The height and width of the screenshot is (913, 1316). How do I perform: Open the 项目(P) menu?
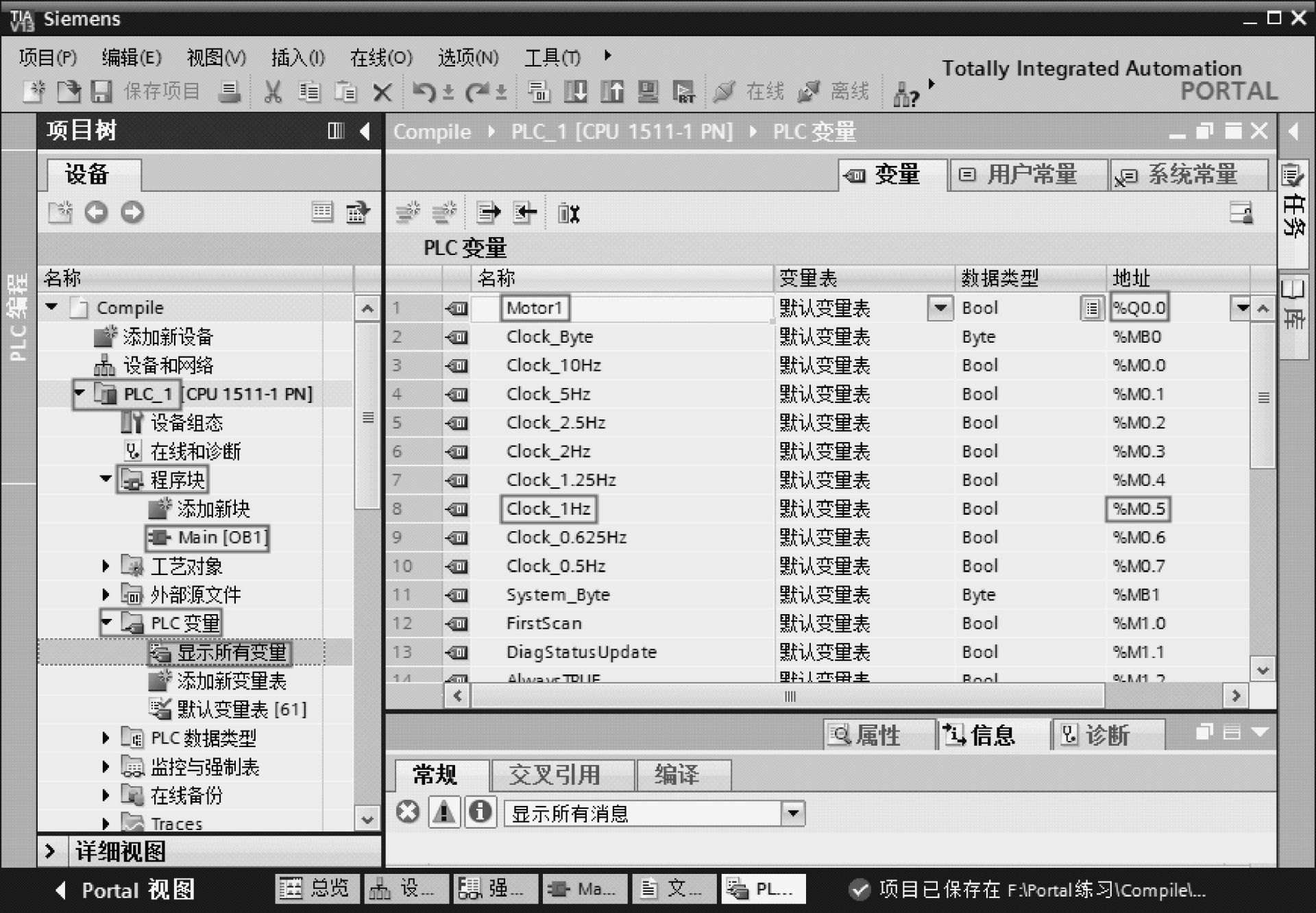(48, 58)
